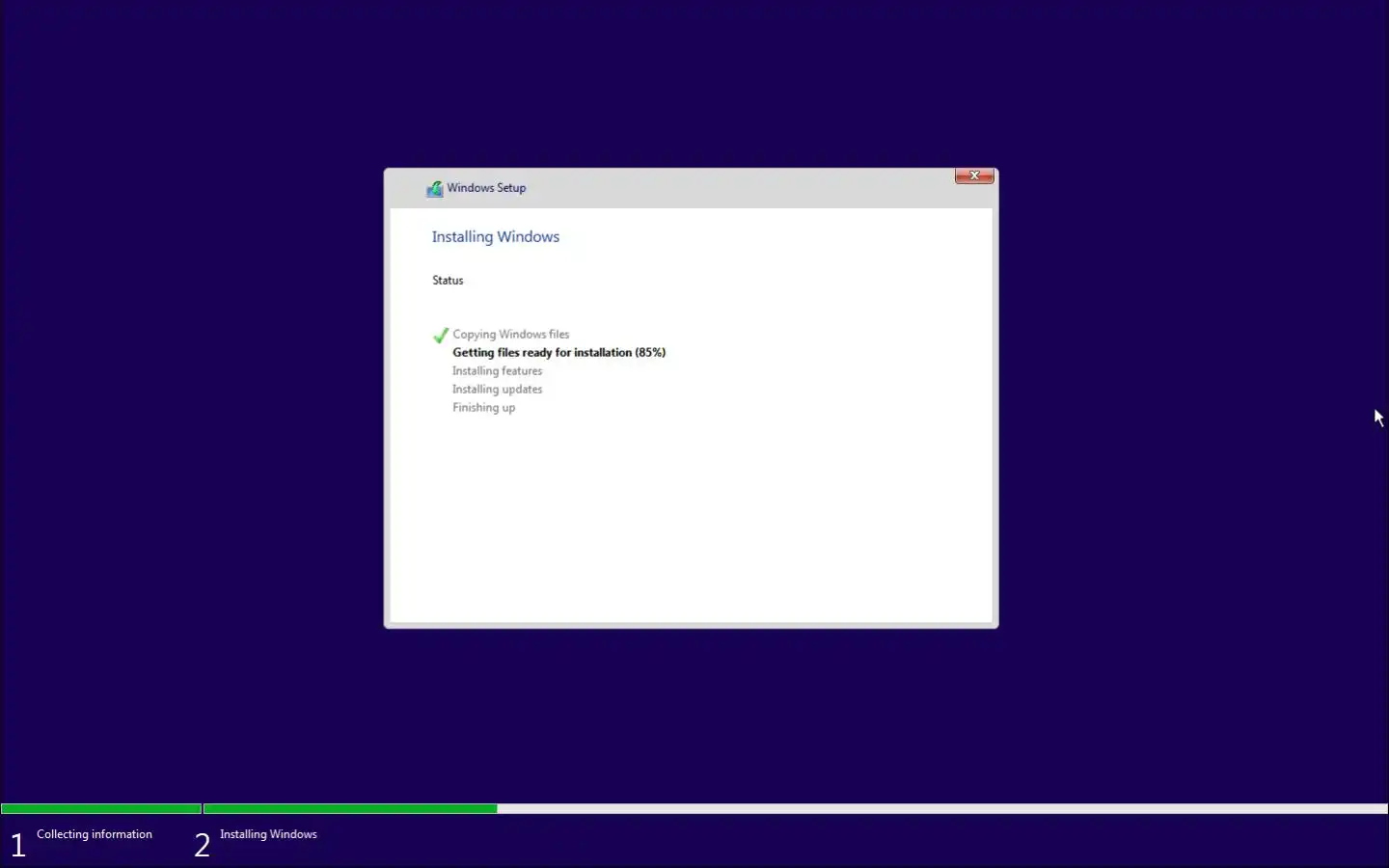Click 'Getting files ready for installation (85%)'
The image size is (1389, 868).
click(559, 353)
